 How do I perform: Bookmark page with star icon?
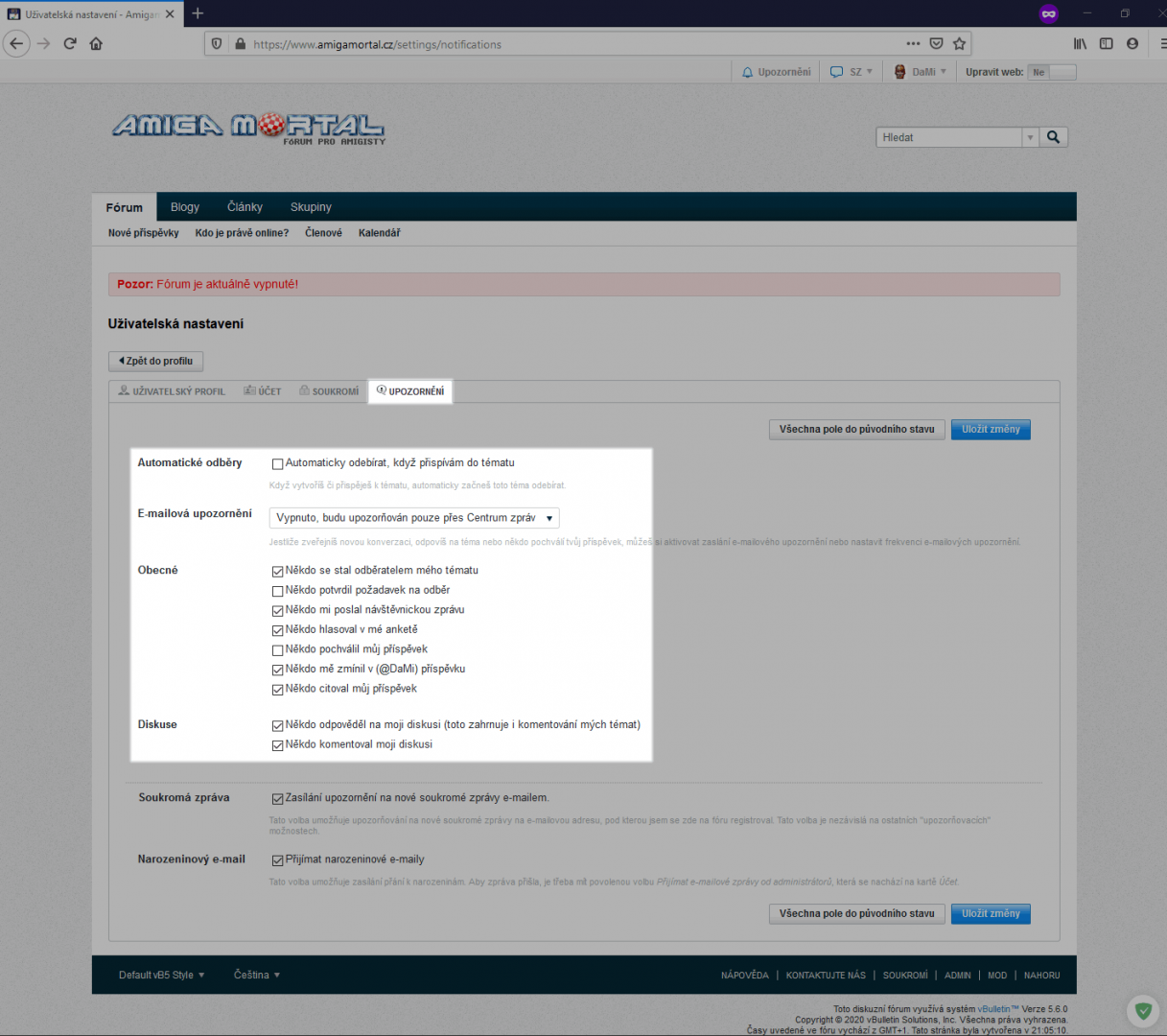tap(959, 44)
